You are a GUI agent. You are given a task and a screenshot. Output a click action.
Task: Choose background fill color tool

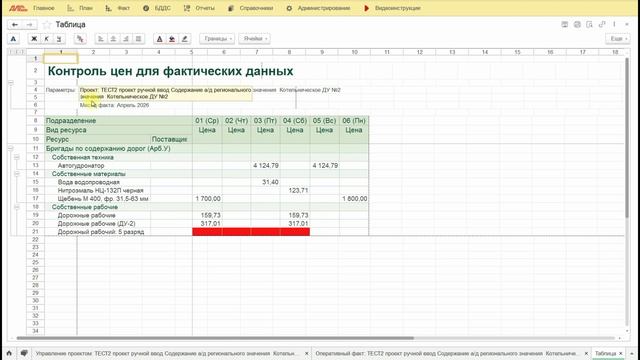point(172,39)
